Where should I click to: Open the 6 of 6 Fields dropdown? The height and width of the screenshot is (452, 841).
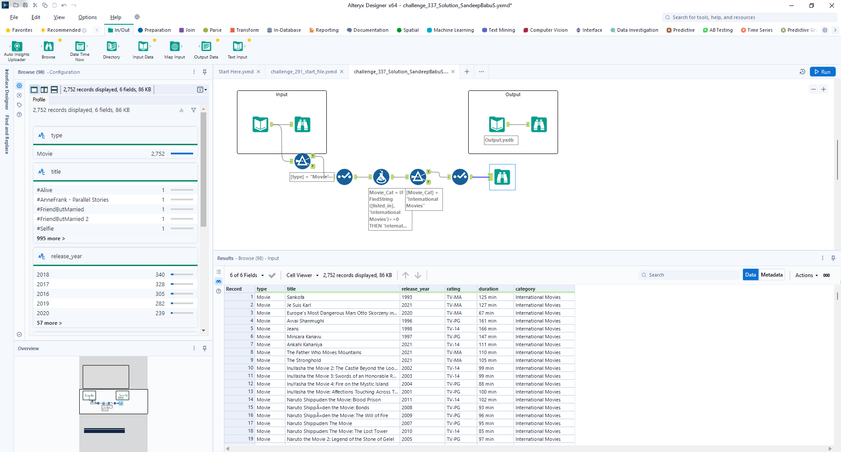coord(247,274)
